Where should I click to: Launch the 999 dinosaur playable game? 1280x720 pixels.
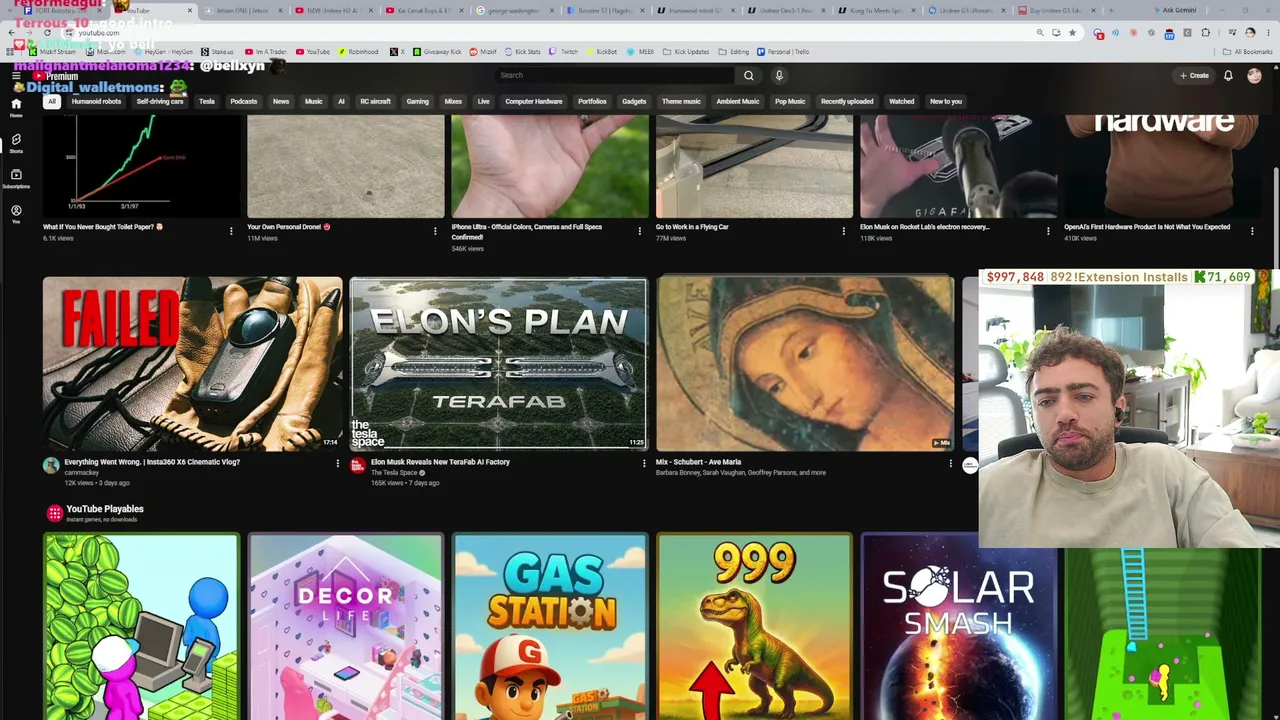(x=754, y=627)
